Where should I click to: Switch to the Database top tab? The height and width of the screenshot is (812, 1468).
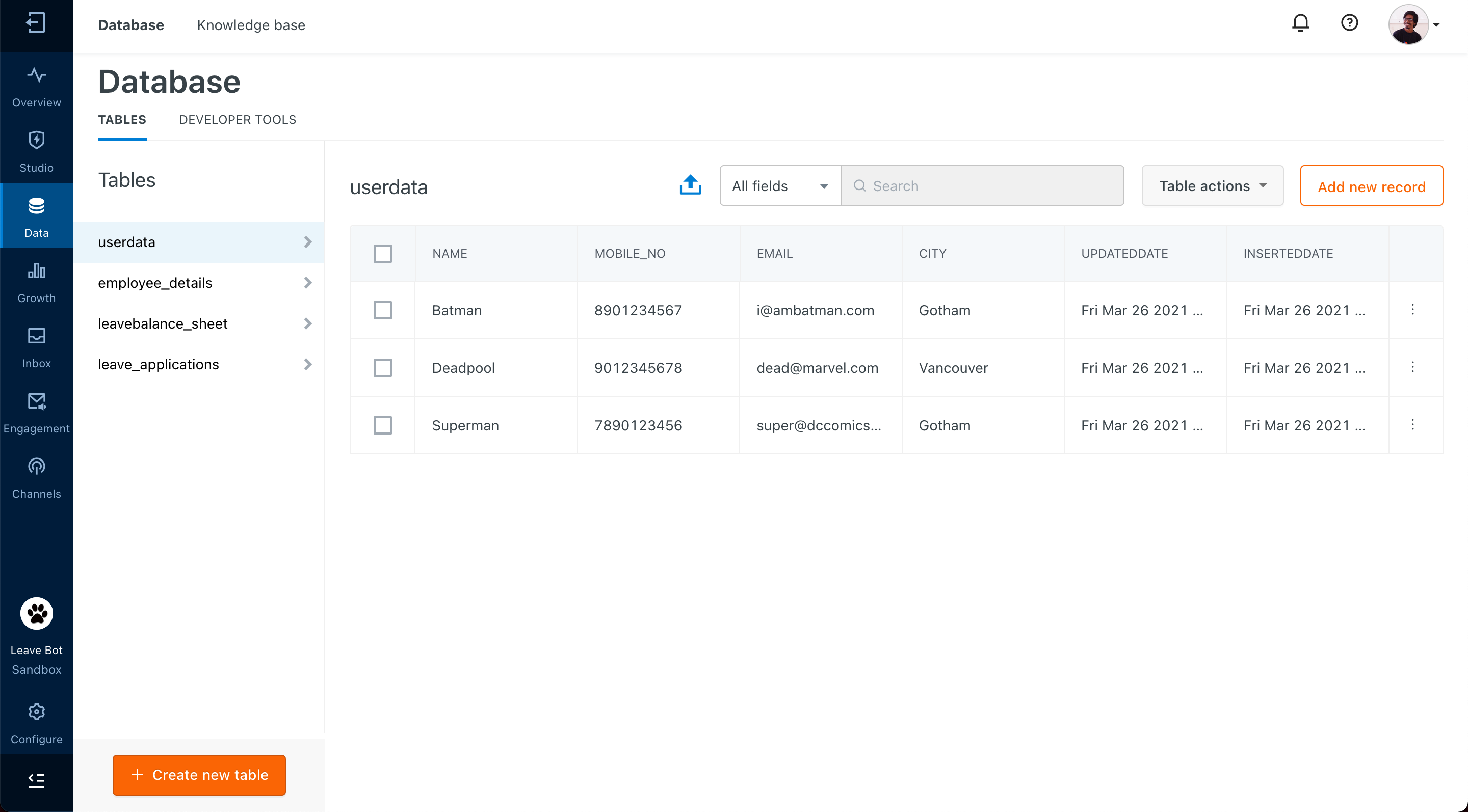131,25
